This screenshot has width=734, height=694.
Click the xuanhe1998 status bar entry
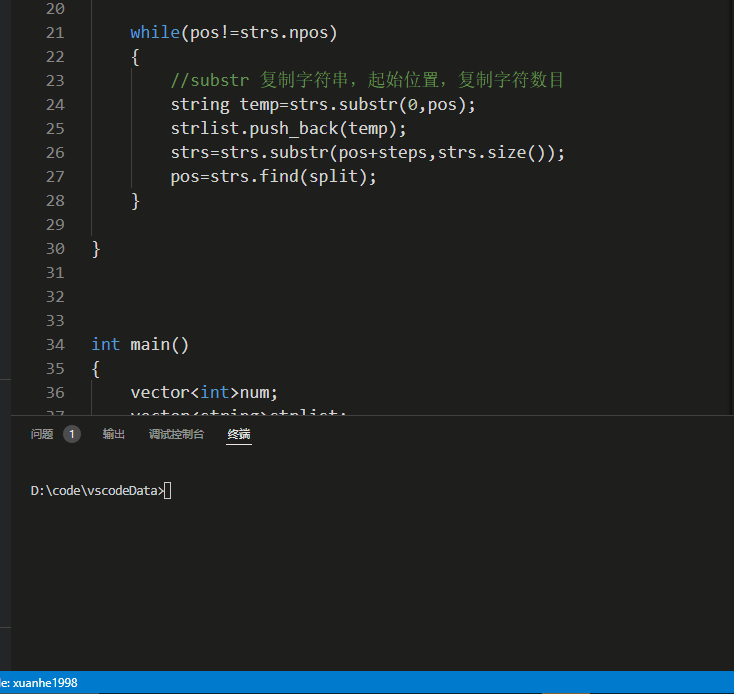[x=39, y=683]
